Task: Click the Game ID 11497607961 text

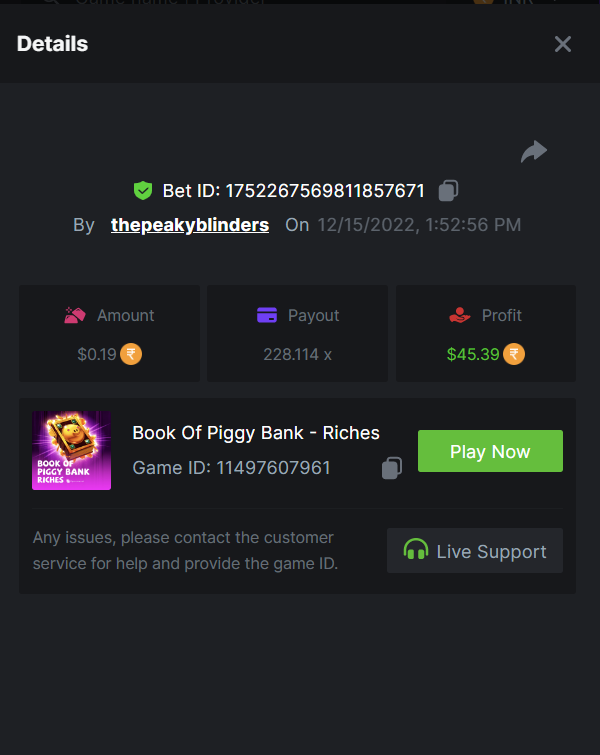Action: 231,468
